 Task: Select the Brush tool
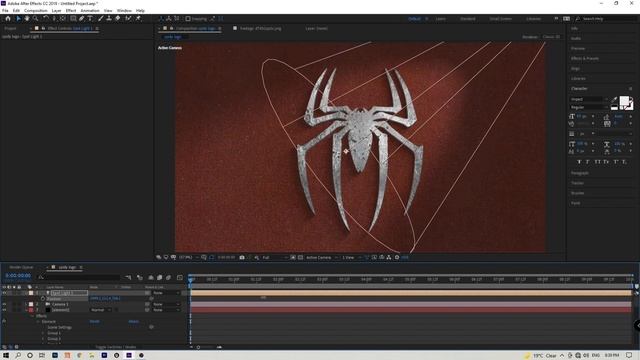[100, 18]
